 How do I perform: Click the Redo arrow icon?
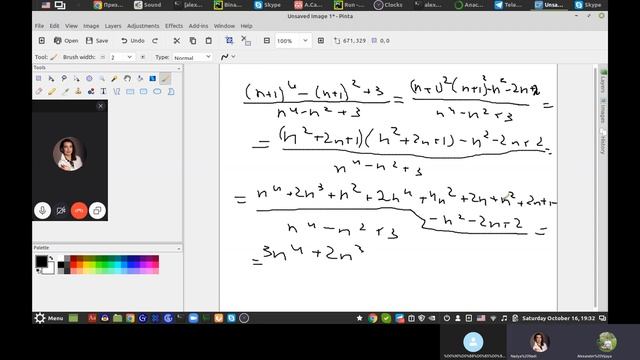coord(155,41)
